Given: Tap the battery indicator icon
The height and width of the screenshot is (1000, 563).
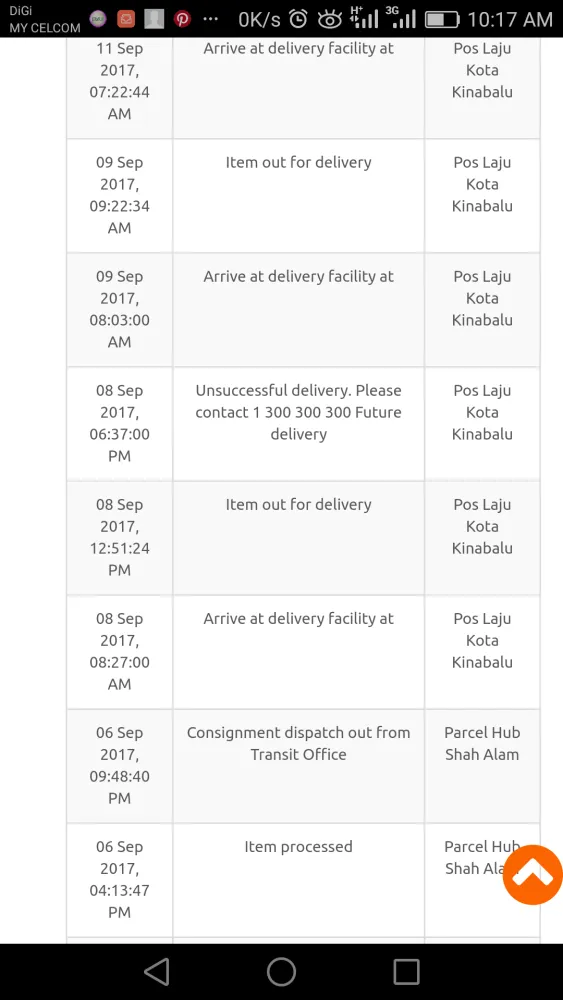Looking at the screenshot, I should click(x=442, y=20).
